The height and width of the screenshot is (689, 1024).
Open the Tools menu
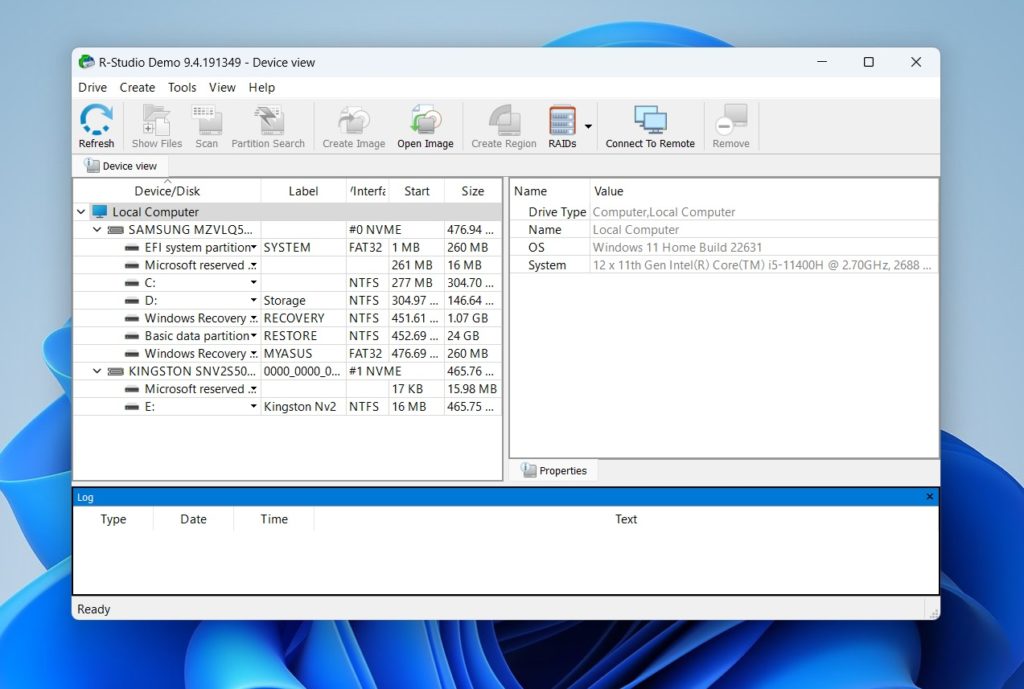[181, 87]
